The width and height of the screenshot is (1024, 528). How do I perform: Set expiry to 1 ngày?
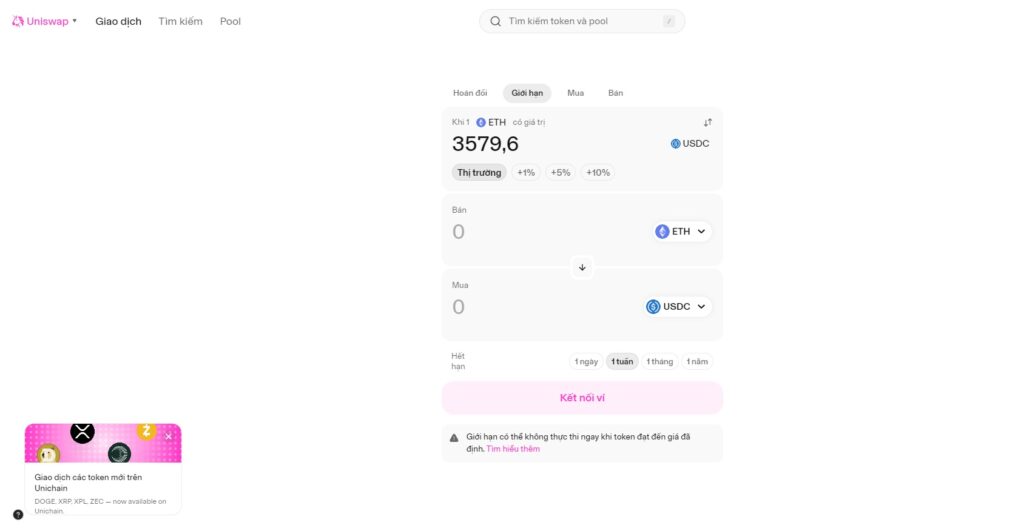586,361
